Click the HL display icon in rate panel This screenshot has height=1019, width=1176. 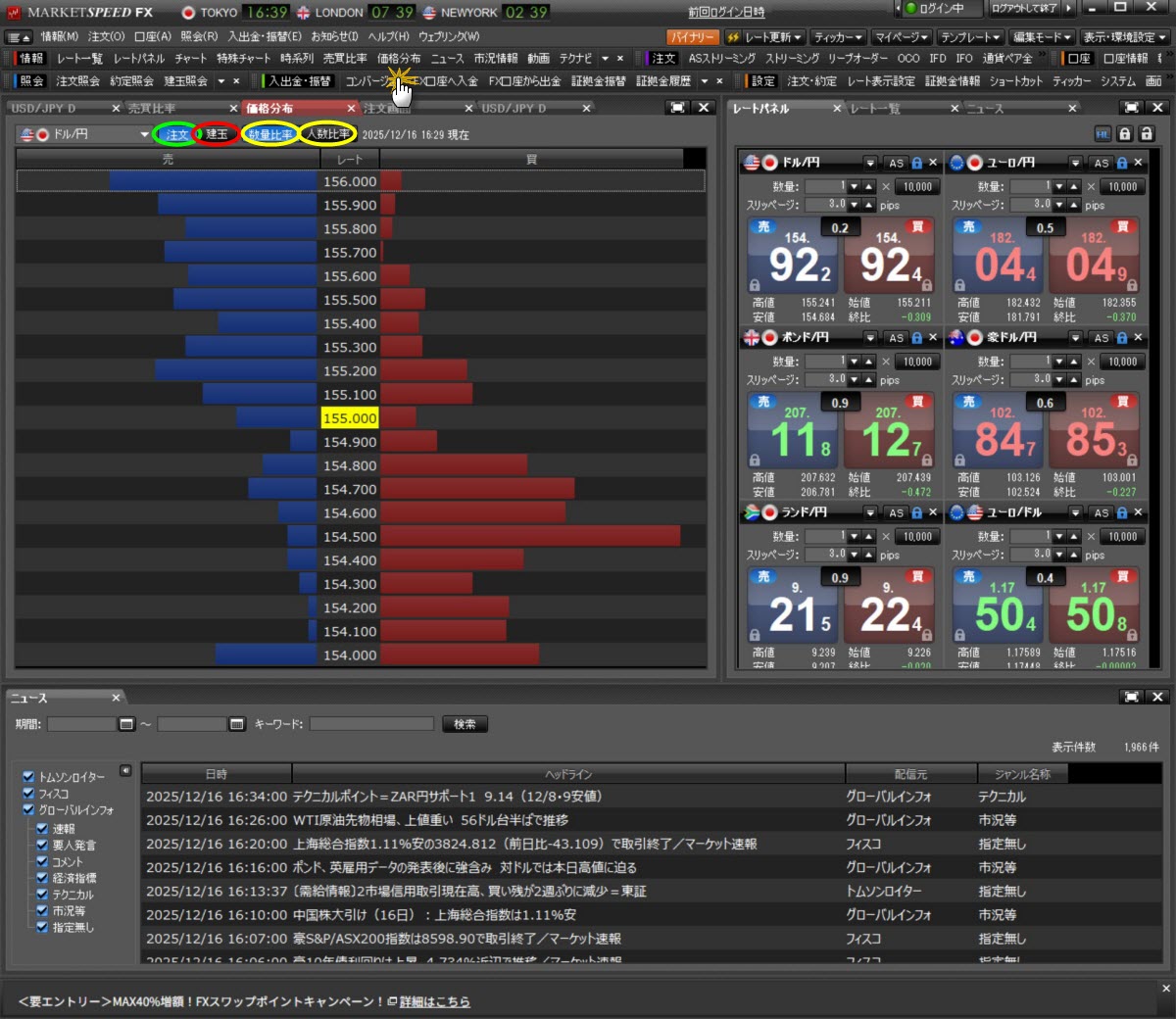[1102, 134]
